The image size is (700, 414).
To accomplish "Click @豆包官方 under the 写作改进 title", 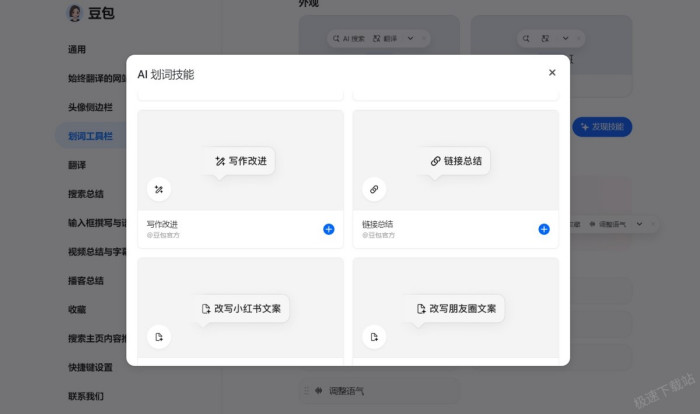I will [163, 235].
